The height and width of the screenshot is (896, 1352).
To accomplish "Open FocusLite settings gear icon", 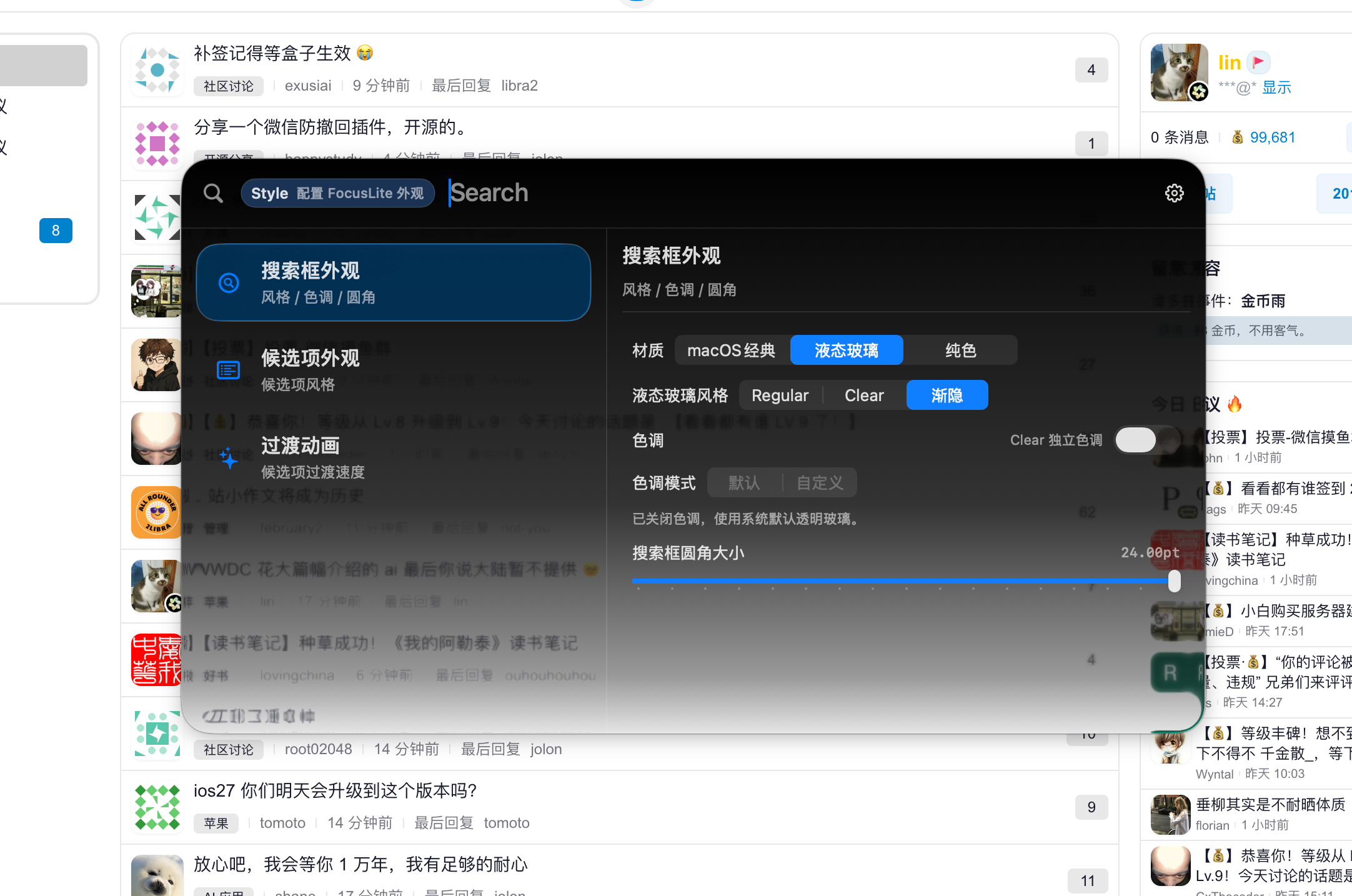I will 1174,193.
